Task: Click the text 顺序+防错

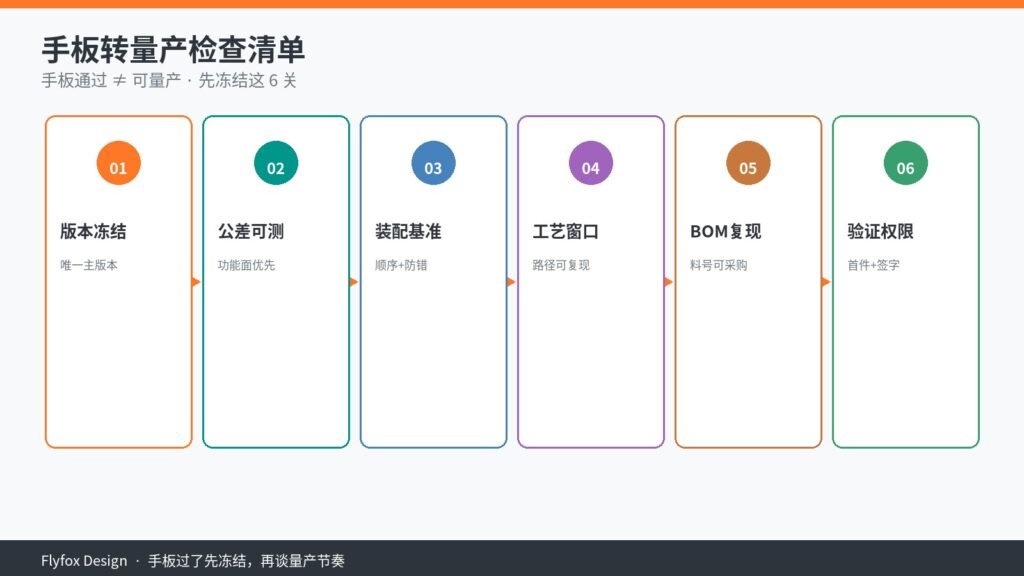Action: click(401, 265)
